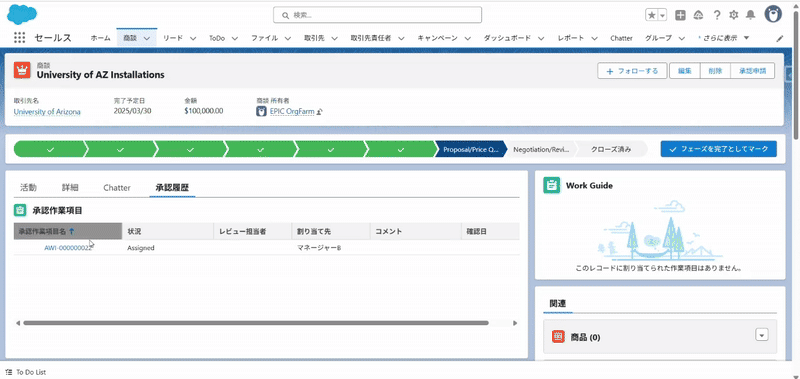
Task: Expand the キャンペーン tab dropdown chevron
Action: pyautogui.click(x=467, y=38)
